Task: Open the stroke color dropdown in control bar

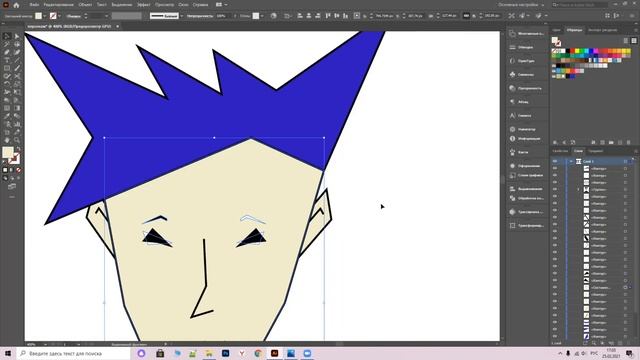Action: pos(60,16)
